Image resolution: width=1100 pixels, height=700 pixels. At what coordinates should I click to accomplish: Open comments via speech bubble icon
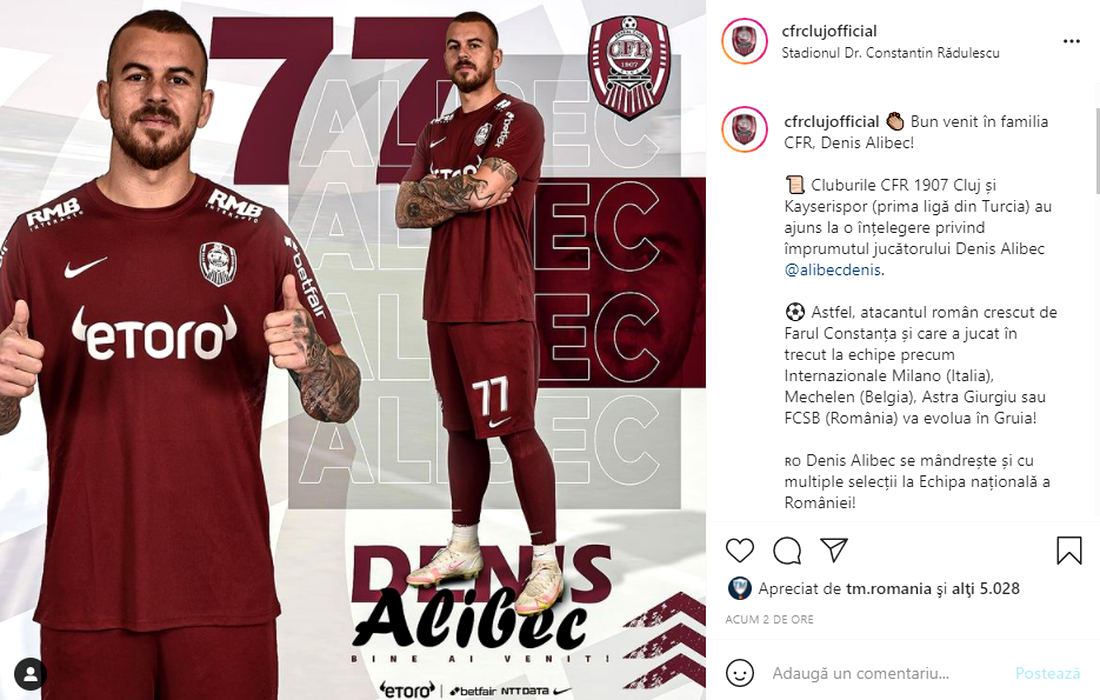pyautogui.click(x=787, y=551)
